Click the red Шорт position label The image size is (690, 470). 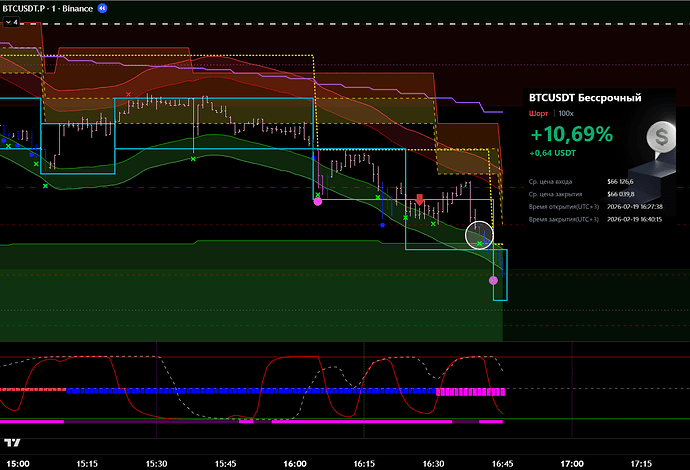coord(538,113)
